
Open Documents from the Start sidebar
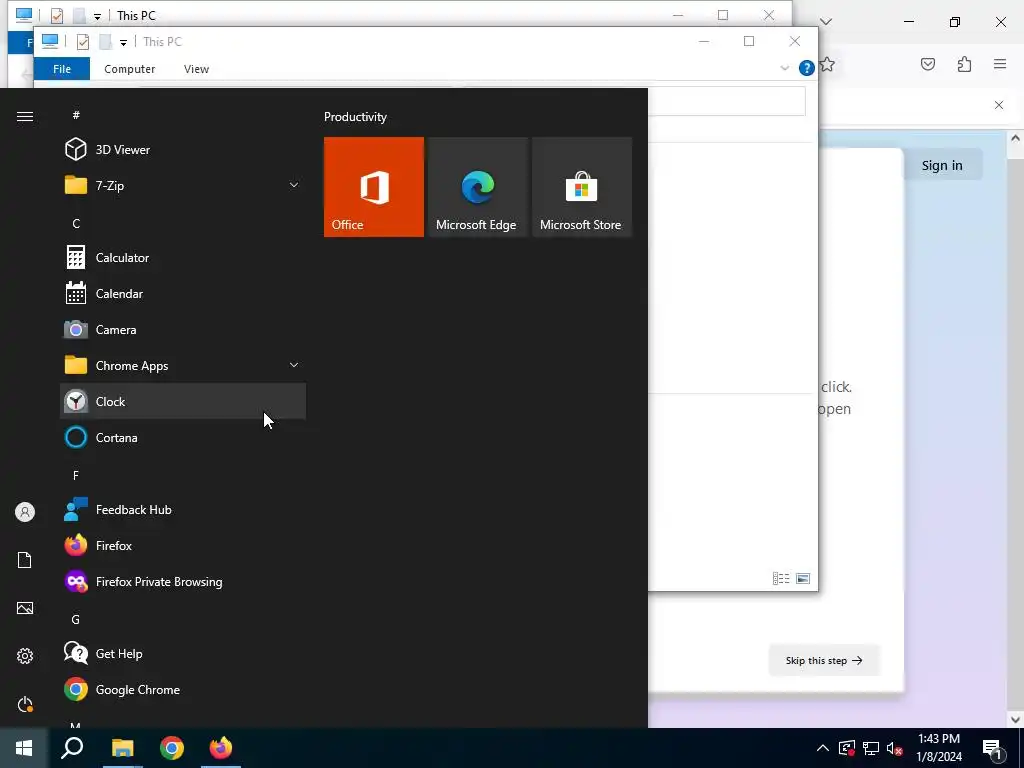pos(25,560)
